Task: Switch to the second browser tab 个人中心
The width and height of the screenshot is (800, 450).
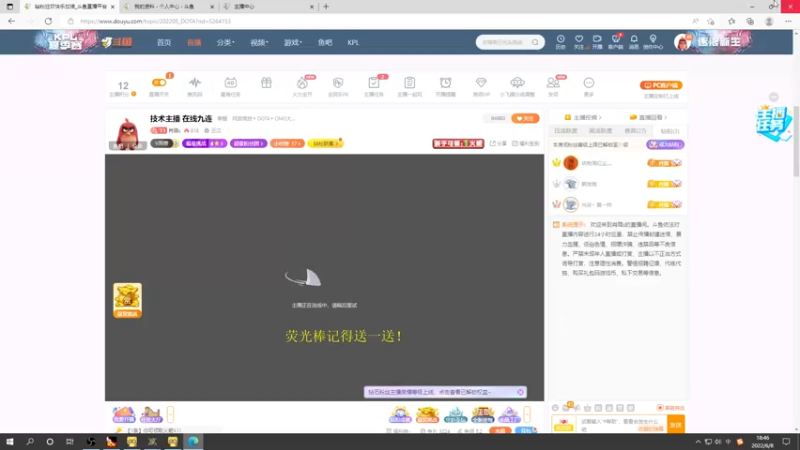Action: click(168, 7)
